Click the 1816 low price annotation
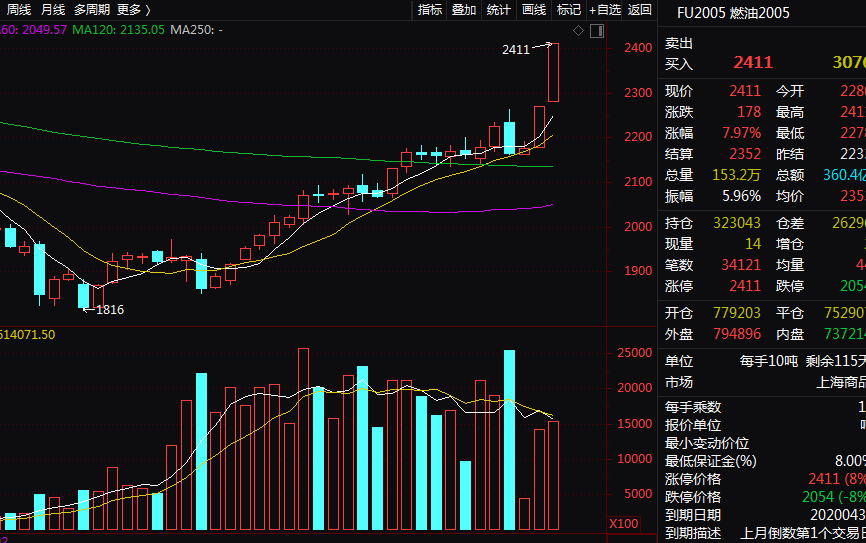The width and height of the screenshot is (866, 543). tap(110, 310)
